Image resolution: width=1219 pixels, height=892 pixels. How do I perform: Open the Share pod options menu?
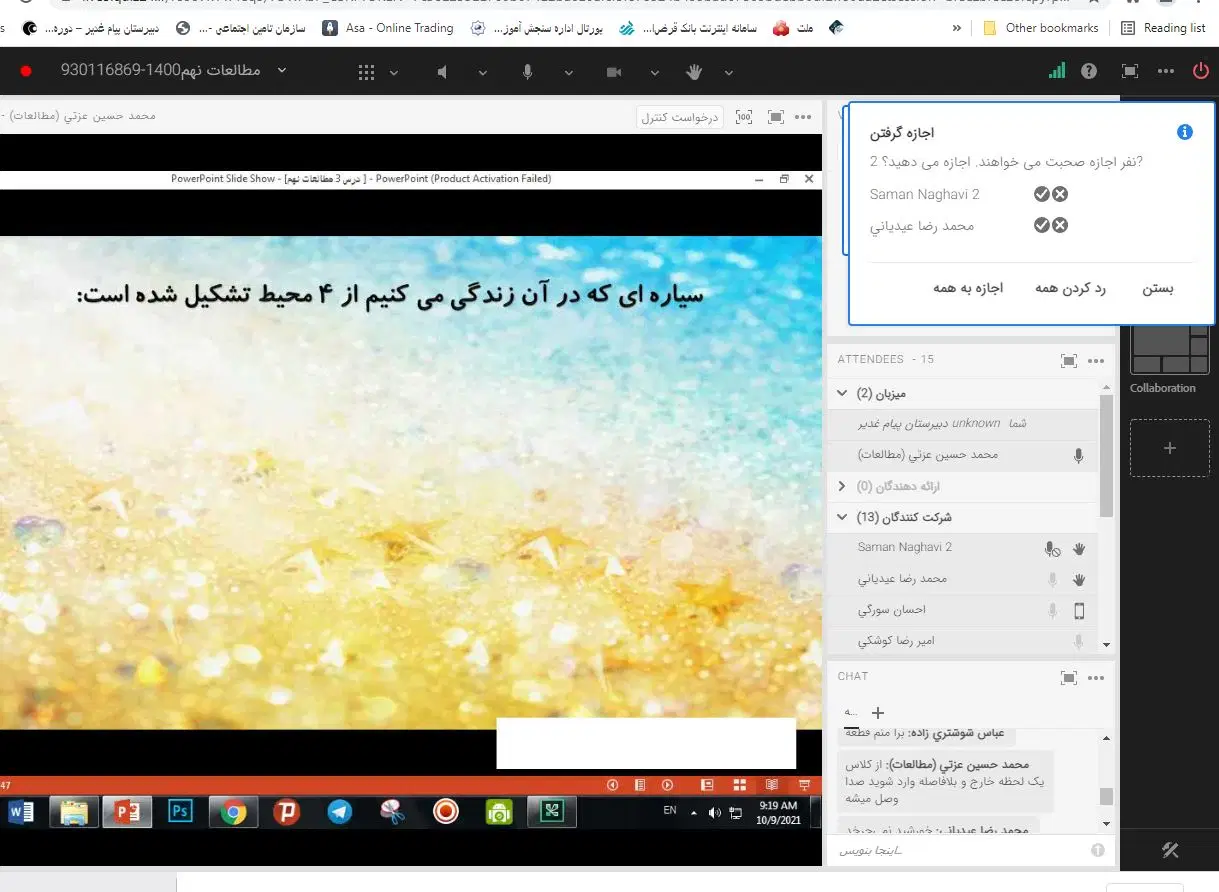[803, 117]
